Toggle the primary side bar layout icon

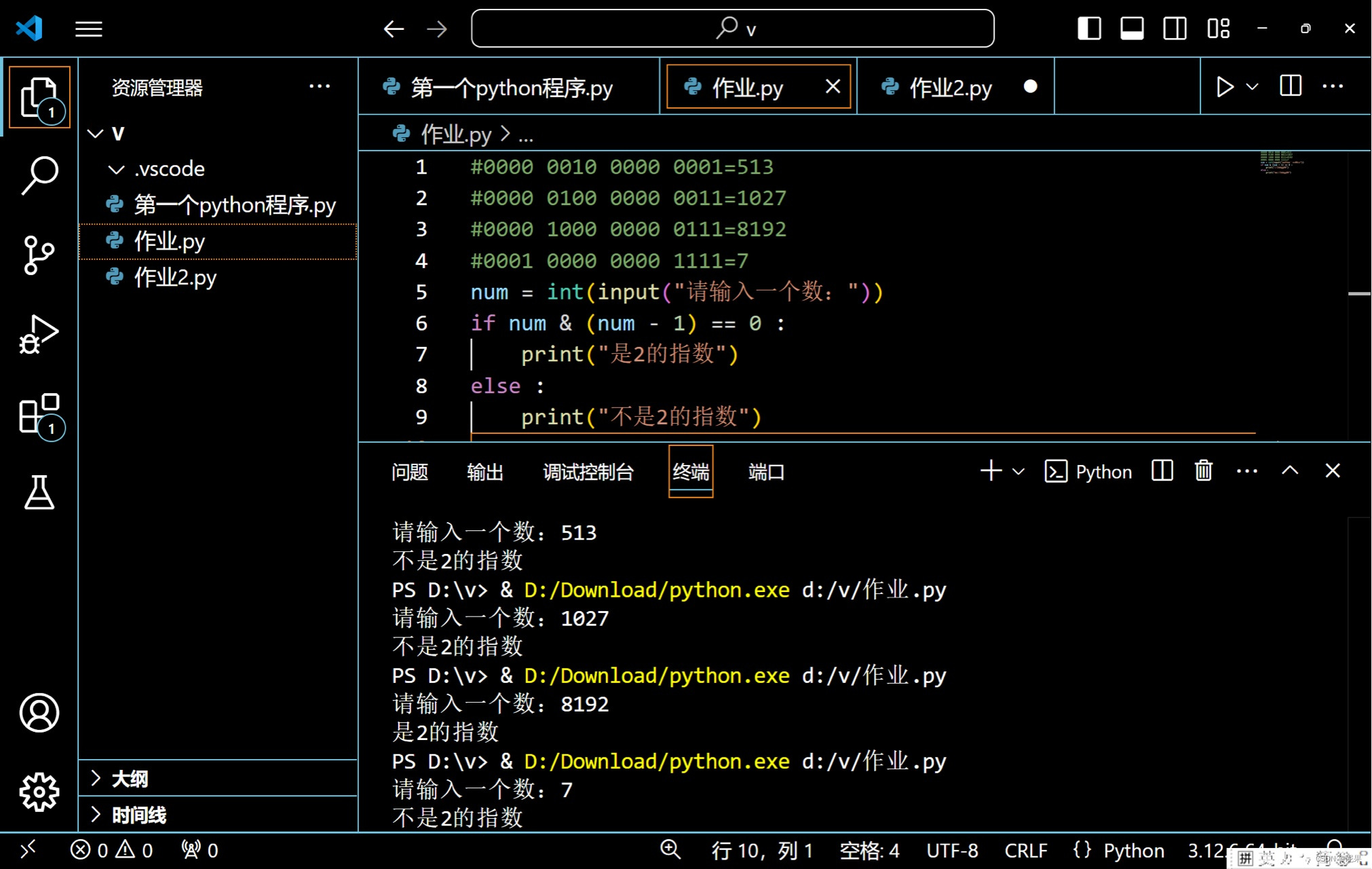pyautogui.click(x=1089, y=29)
